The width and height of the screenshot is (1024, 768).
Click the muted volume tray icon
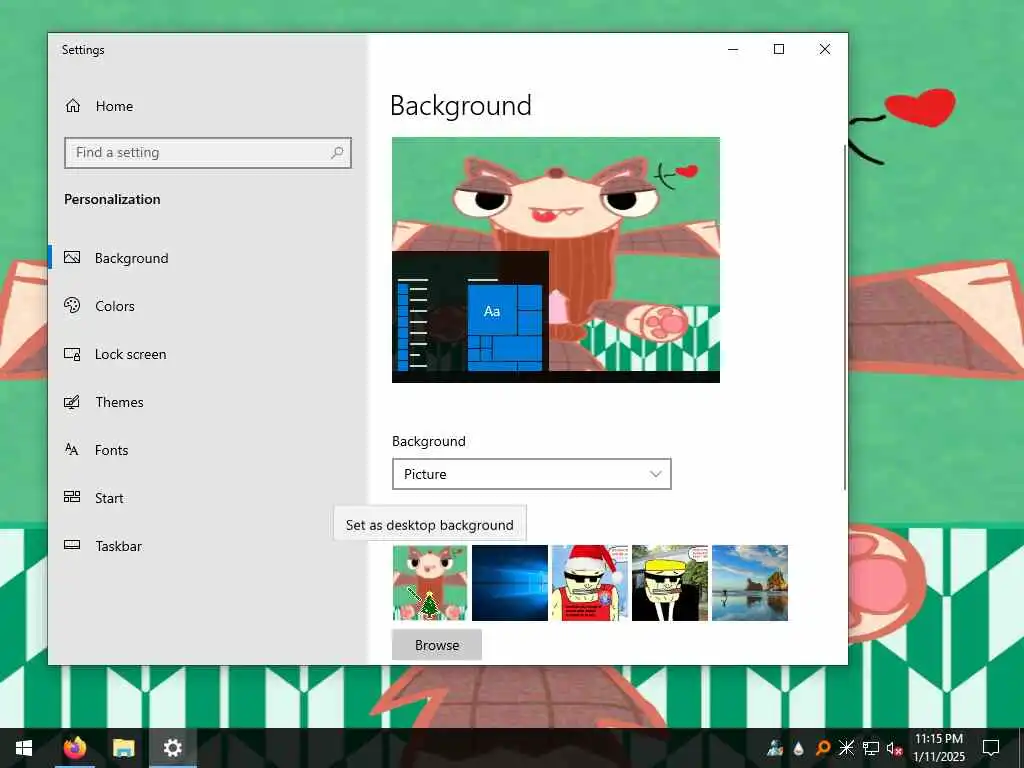[x=894, y=748]
